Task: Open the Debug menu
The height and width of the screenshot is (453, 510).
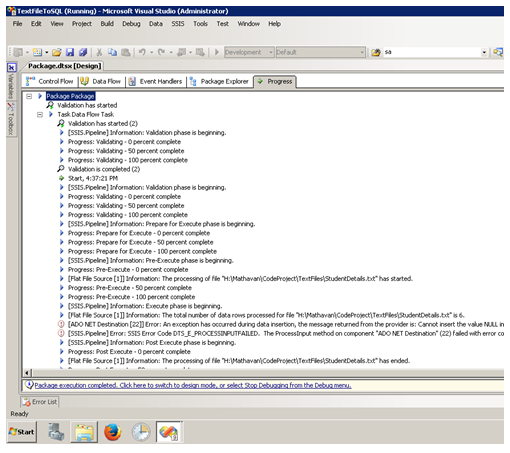Action: (131, 24)
